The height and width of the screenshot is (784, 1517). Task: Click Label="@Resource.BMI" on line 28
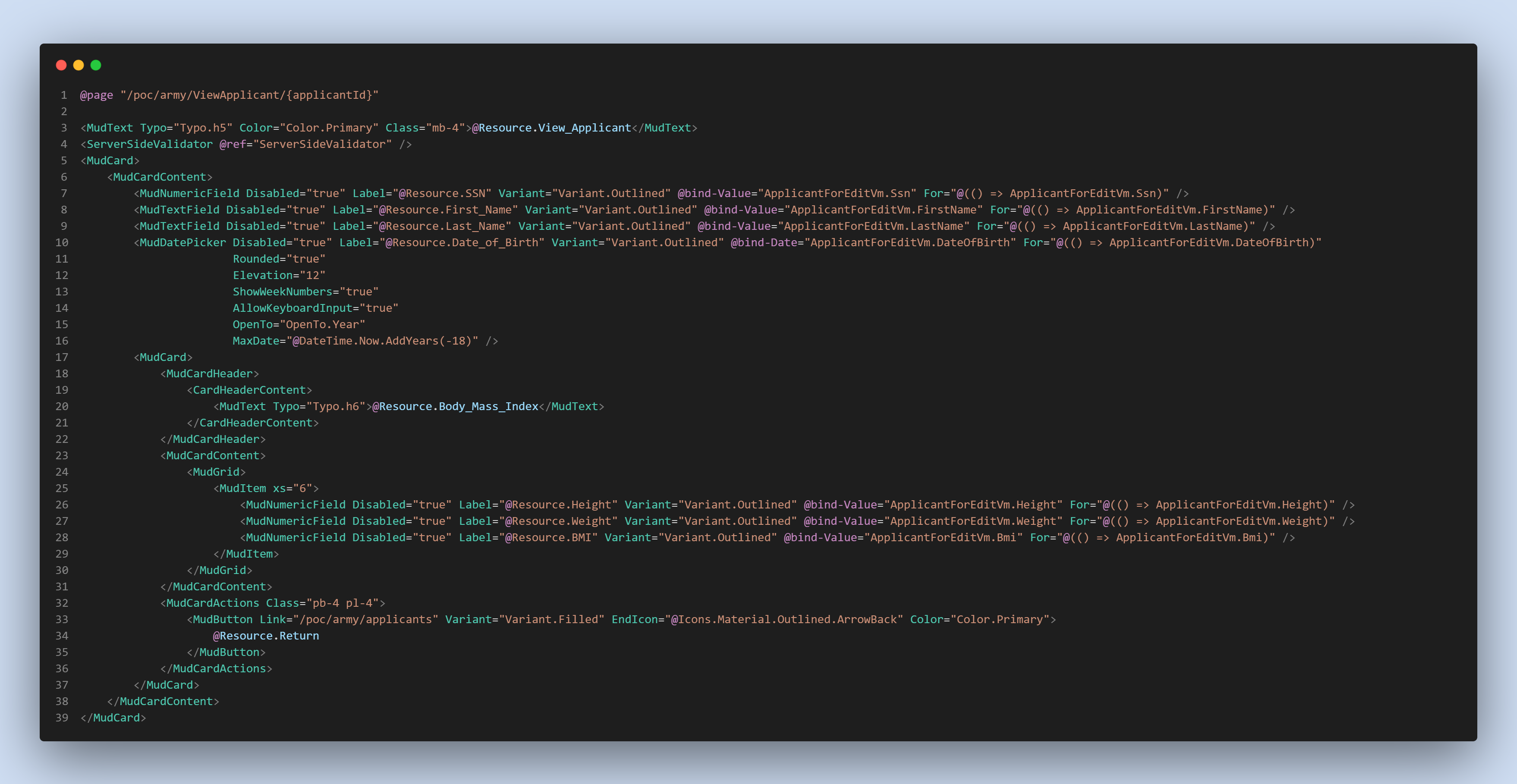pos(528,538)
